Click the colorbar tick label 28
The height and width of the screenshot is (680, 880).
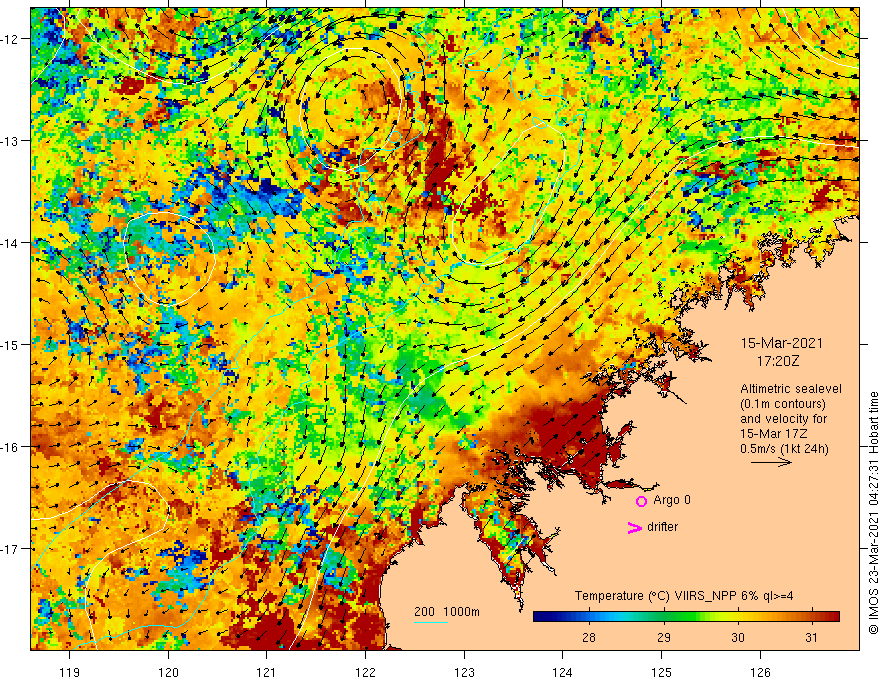(589, 637)
